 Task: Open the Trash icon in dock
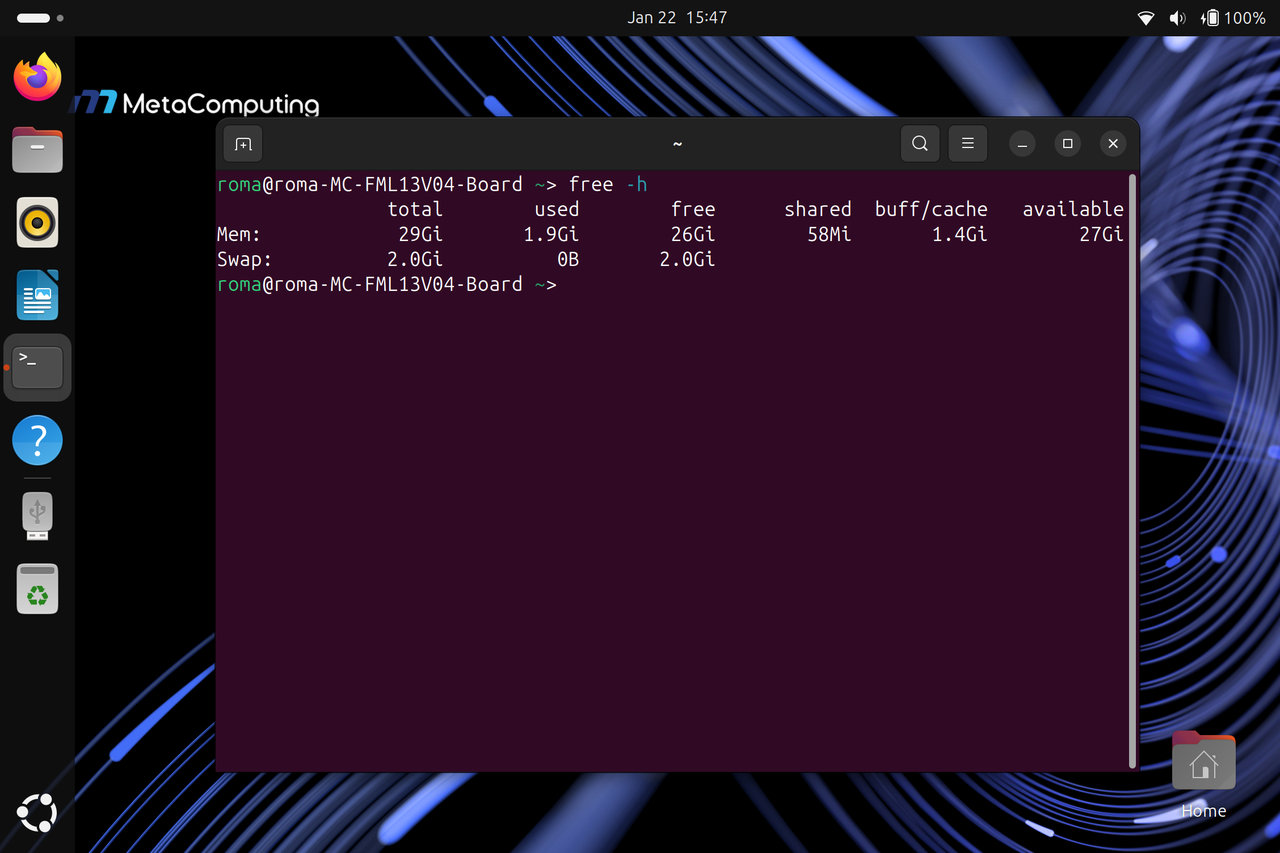37,588
